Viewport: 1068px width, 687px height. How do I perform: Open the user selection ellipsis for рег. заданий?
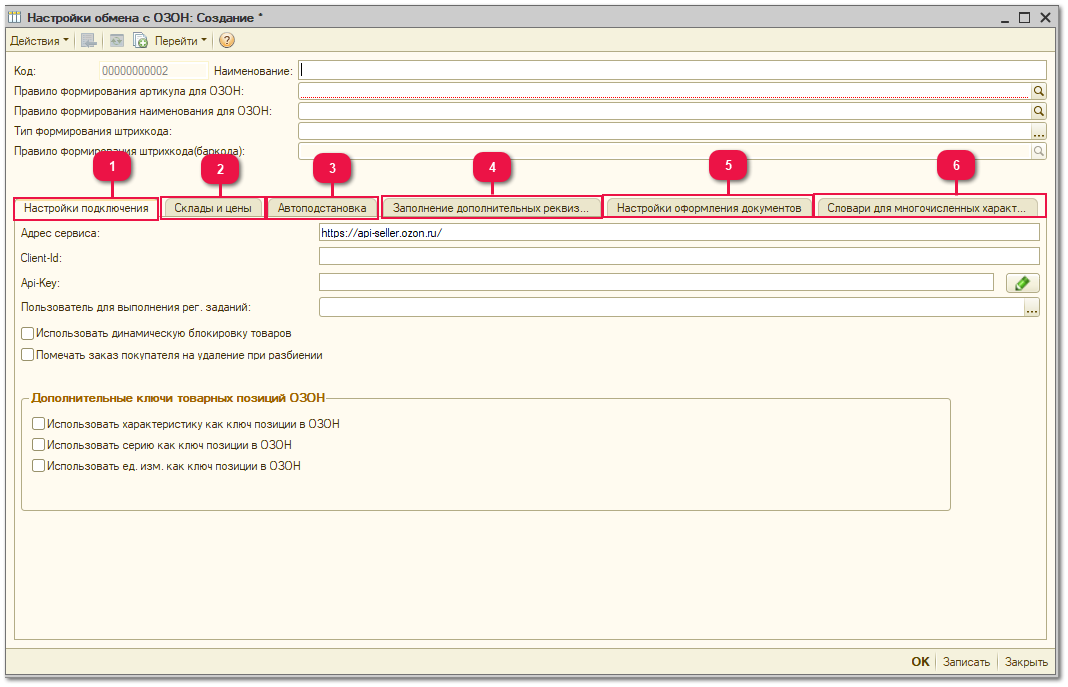point(1032,308)
